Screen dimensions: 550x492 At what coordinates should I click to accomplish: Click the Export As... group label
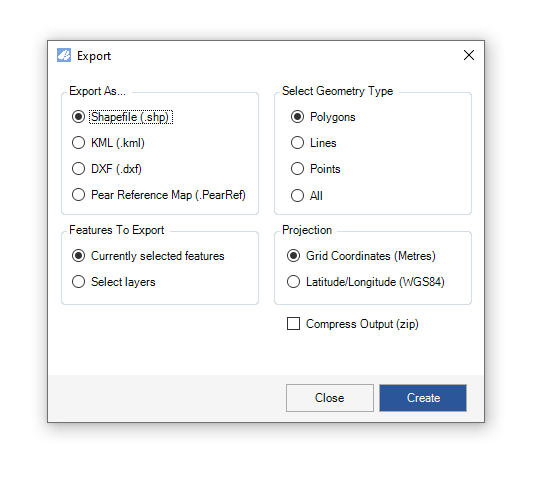click(97, 91)
